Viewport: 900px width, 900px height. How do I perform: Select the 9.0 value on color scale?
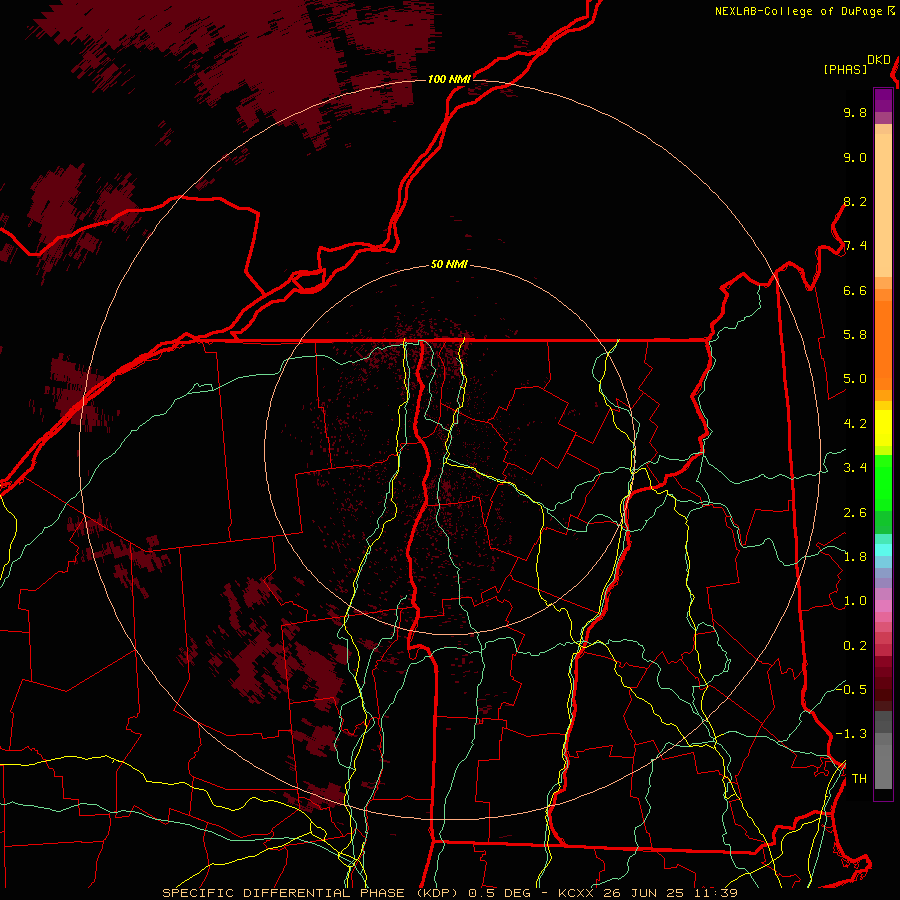click(x=855, y=157)
